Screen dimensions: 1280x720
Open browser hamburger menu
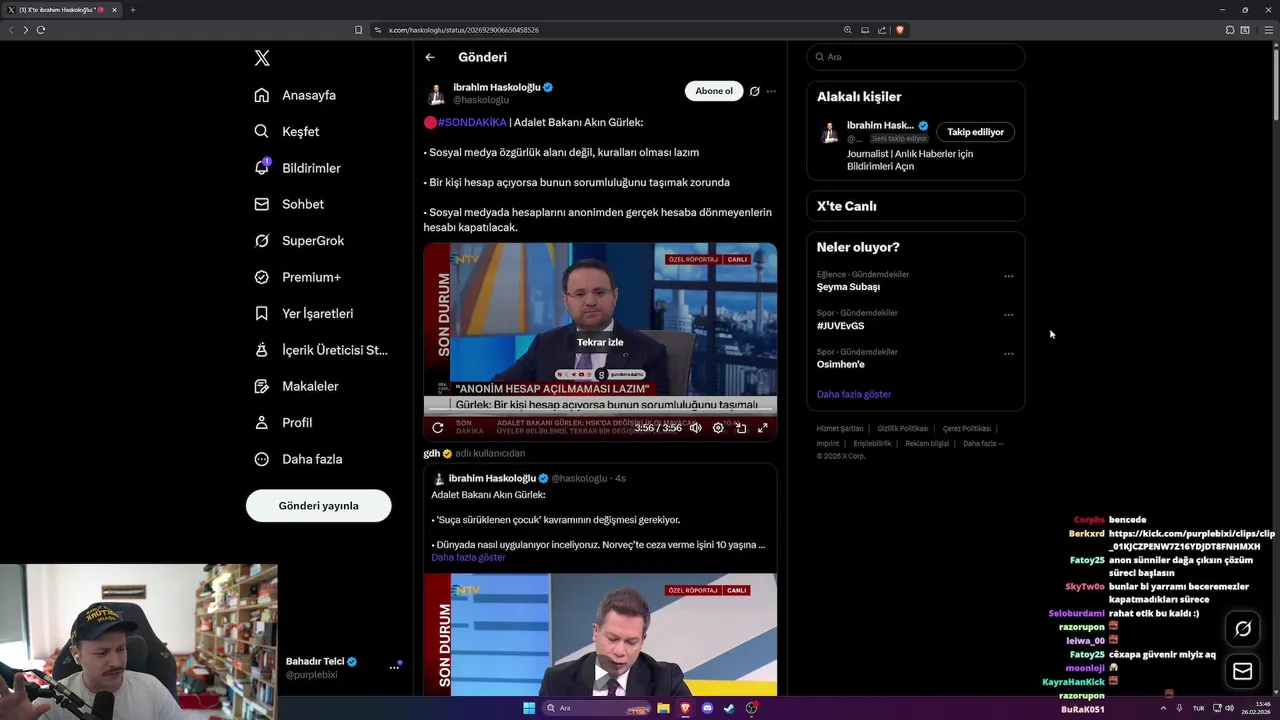(1269, 30)
